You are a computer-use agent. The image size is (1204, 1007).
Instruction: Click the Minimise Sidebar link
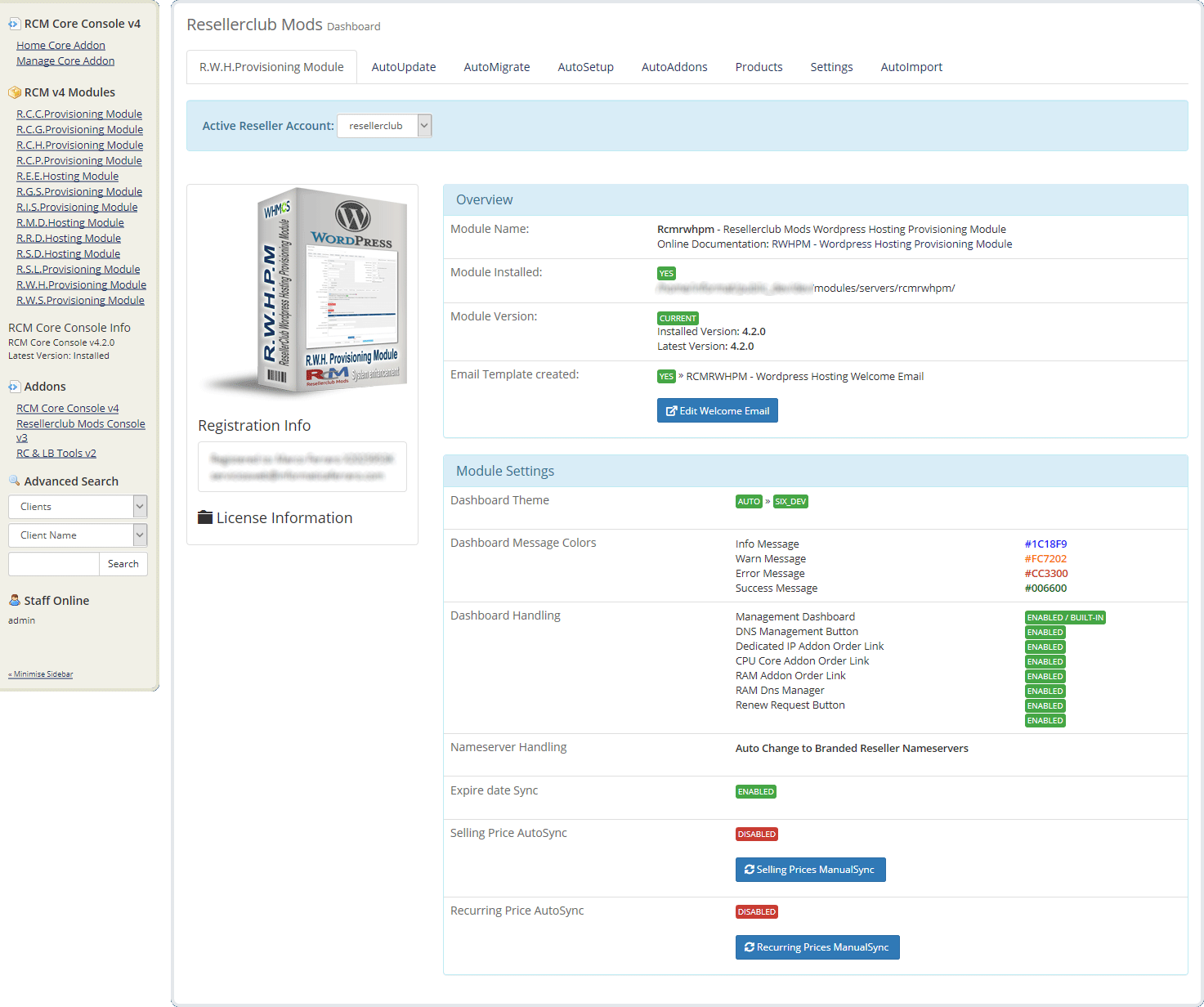coord(41,674)
